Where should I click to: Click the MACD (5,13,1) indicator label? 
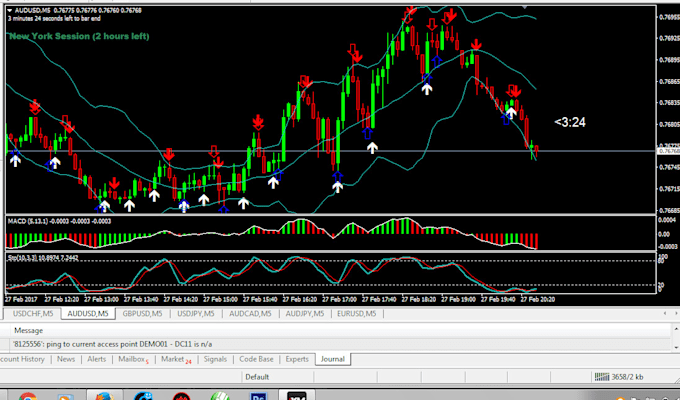click(x=59, y=221)
